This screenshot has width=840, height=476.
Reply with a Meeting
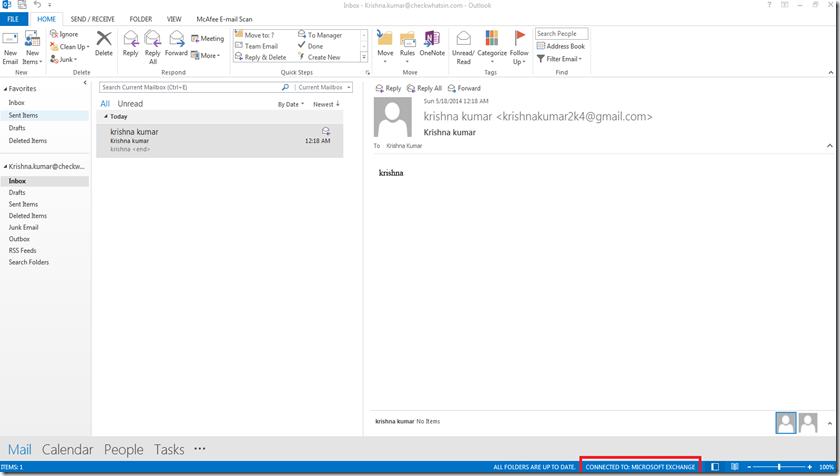[x=208, y=39]
